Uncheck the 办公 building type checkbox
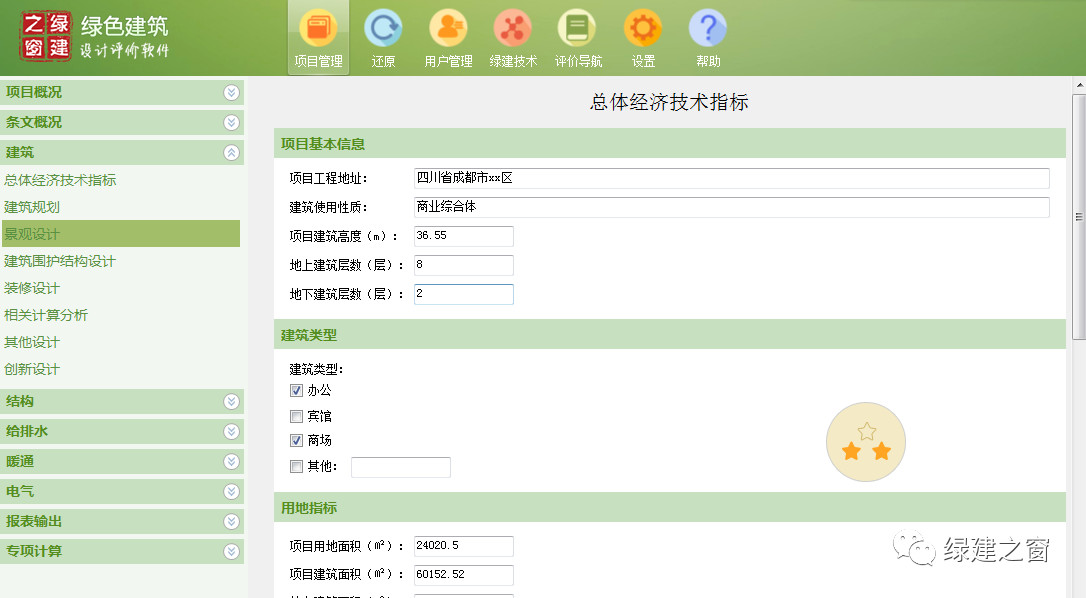 pos(296,391)
